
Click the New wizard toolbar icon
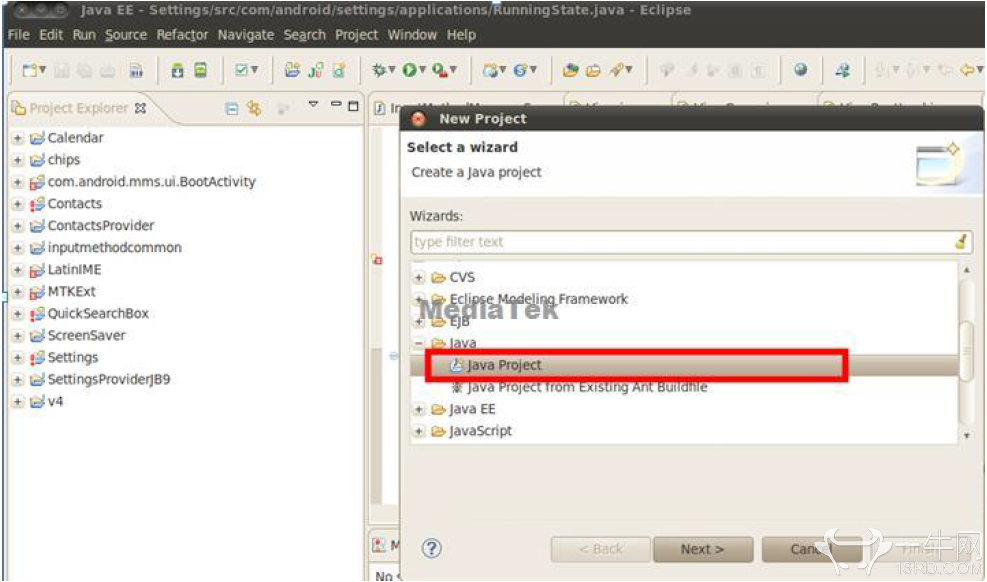[29, 70]
